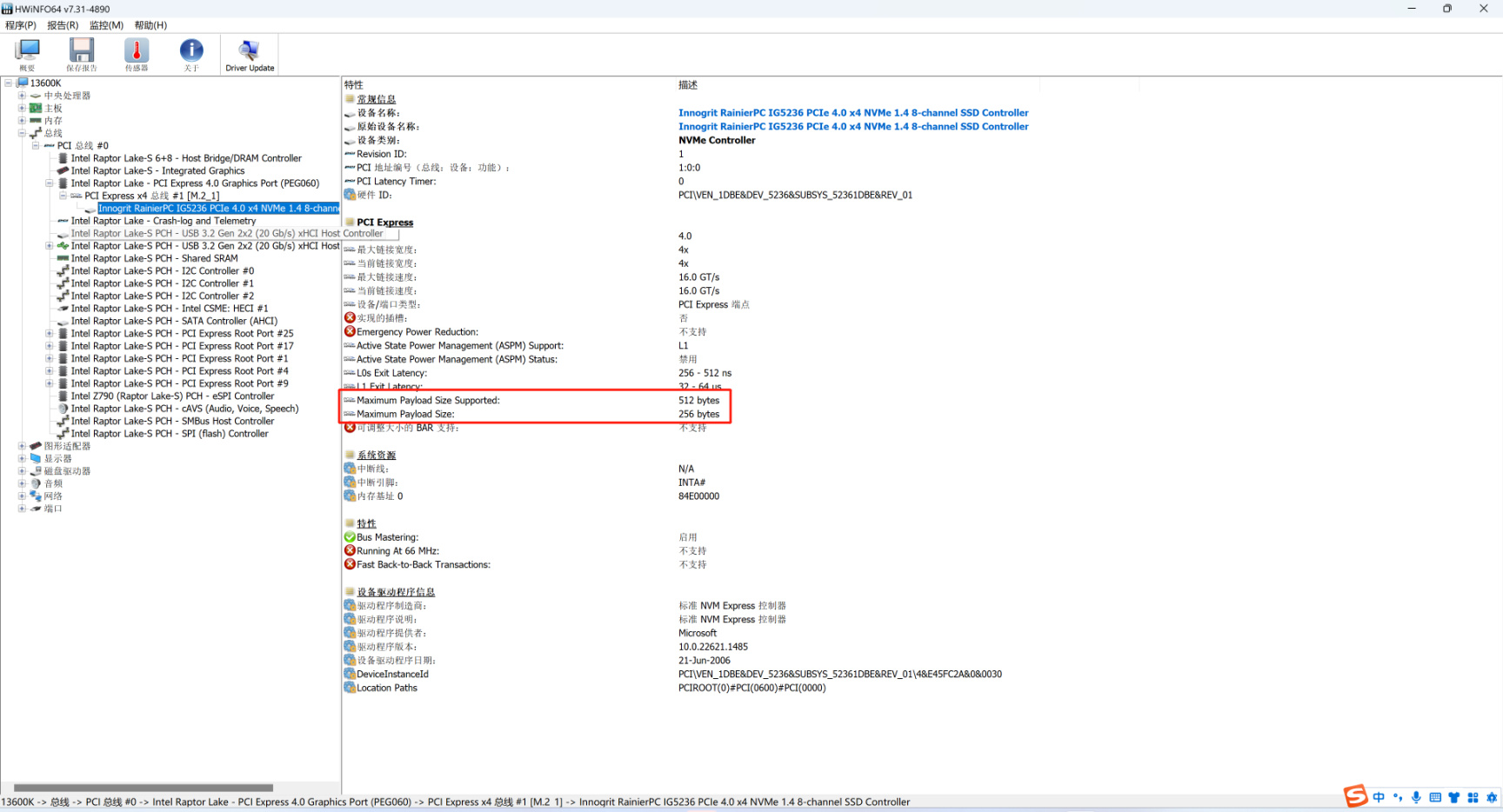Expand the 中央处理器 tree node

(x=22, y=96)
